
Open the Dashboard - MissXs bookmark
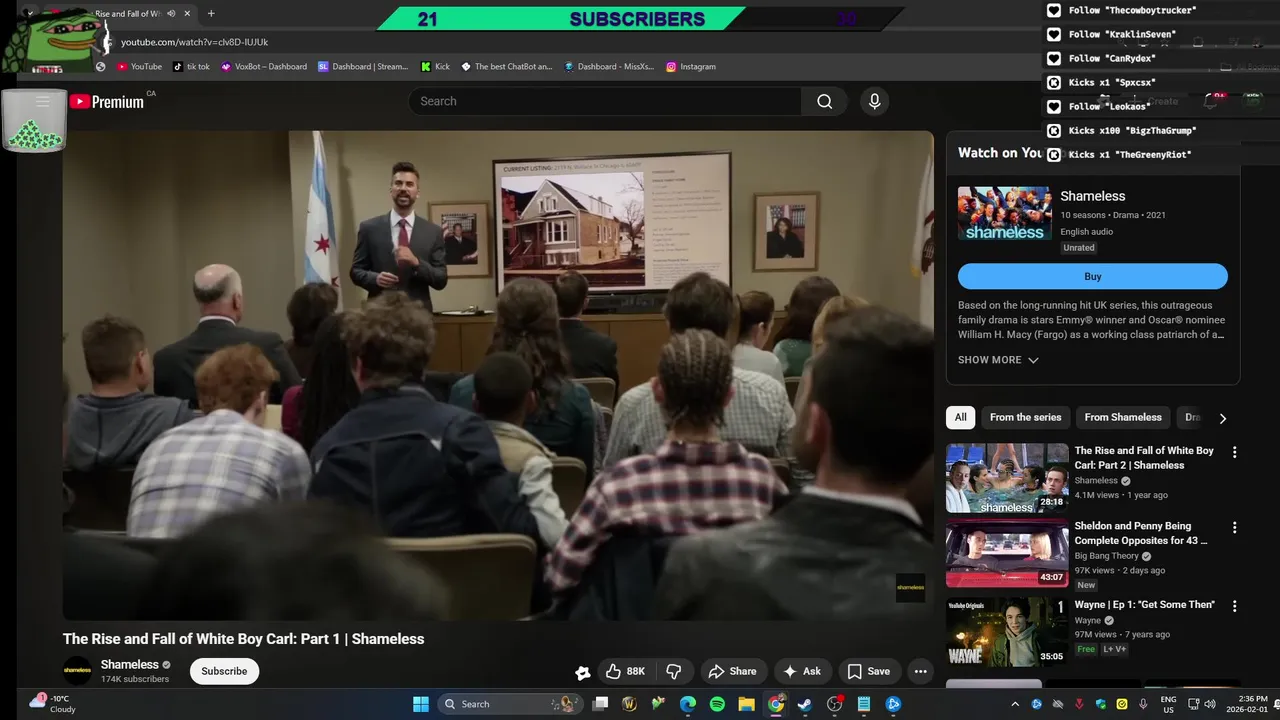pyautogui.click(x=609, y=67)
